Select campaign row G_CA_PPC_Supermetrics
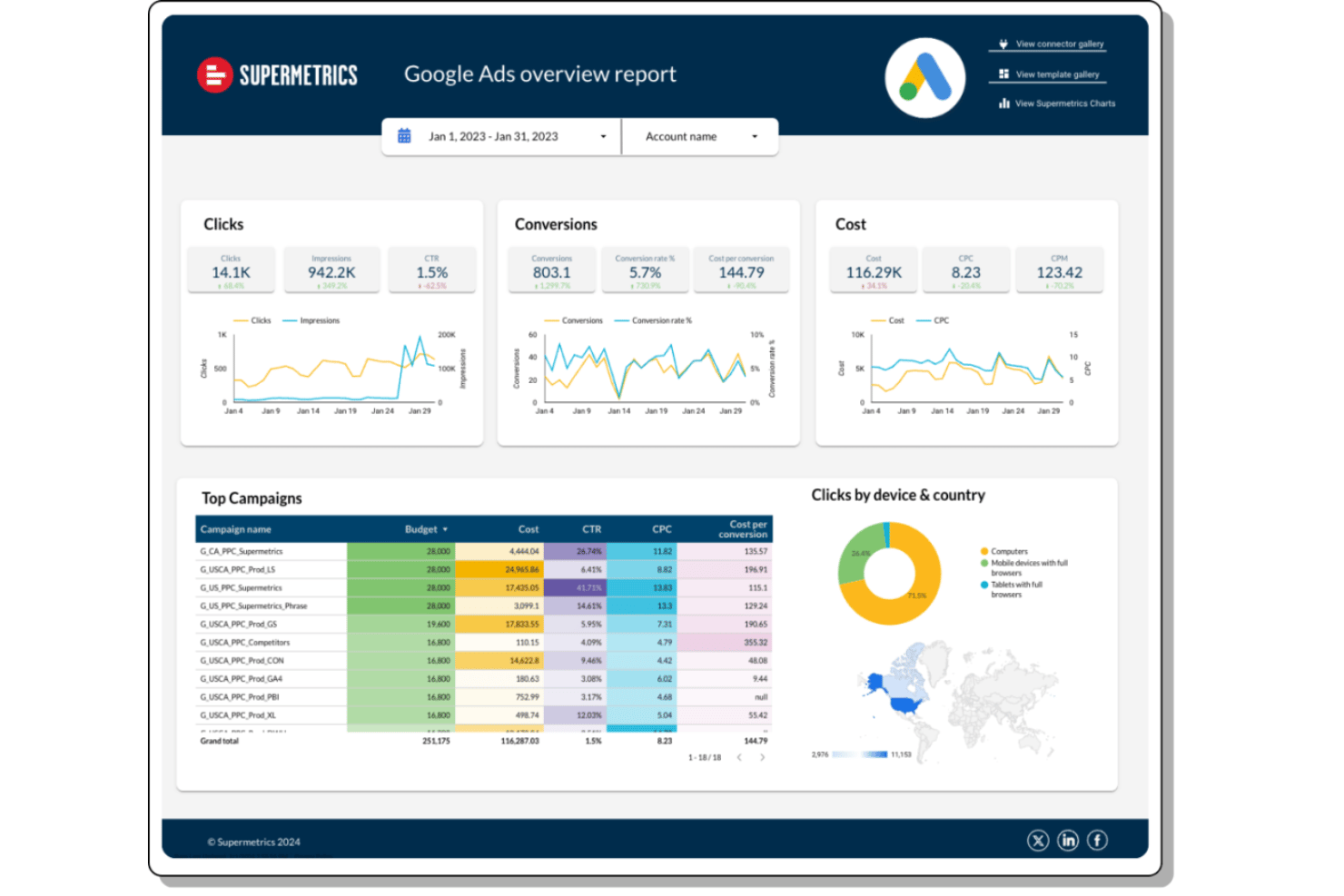Viewport: 1344px width, 896px height. [484, 551]
